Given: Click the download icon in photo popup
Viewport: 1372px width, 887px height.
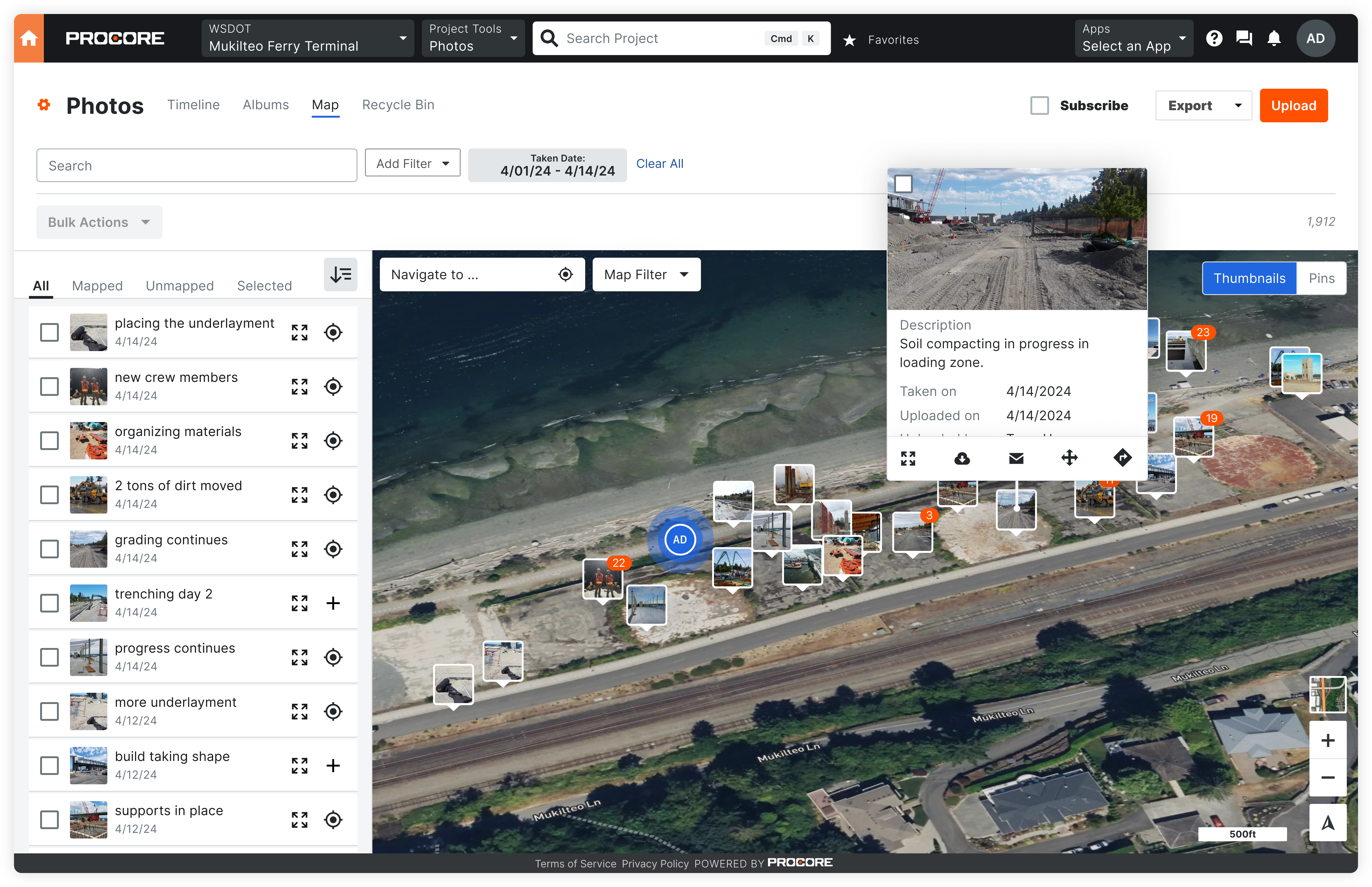Looking at the screenshot, I should pos(962,458).
